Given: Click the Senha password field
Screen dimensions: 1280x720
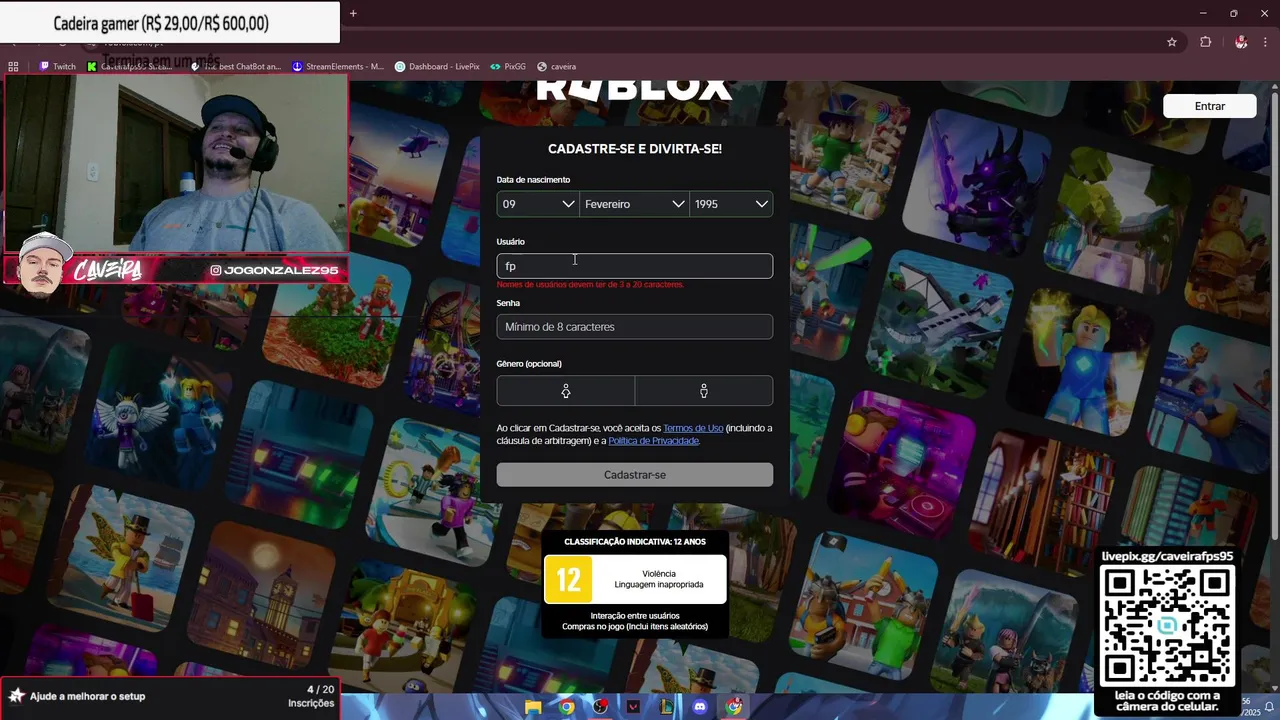Looking at the screenshot, I should [635, 327].
